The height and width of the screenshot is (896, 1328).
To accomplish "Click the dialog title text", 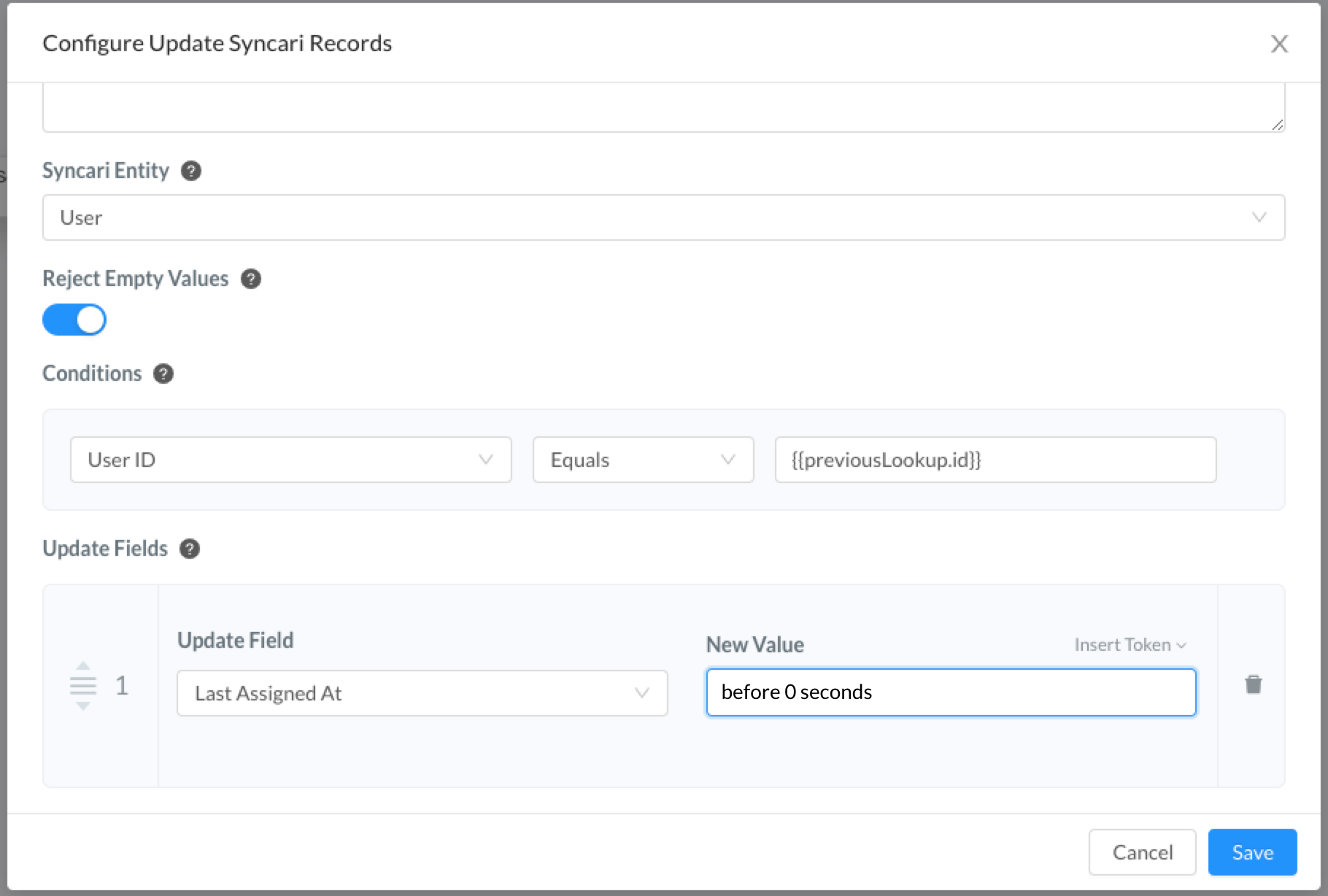I will coord(217,44).
